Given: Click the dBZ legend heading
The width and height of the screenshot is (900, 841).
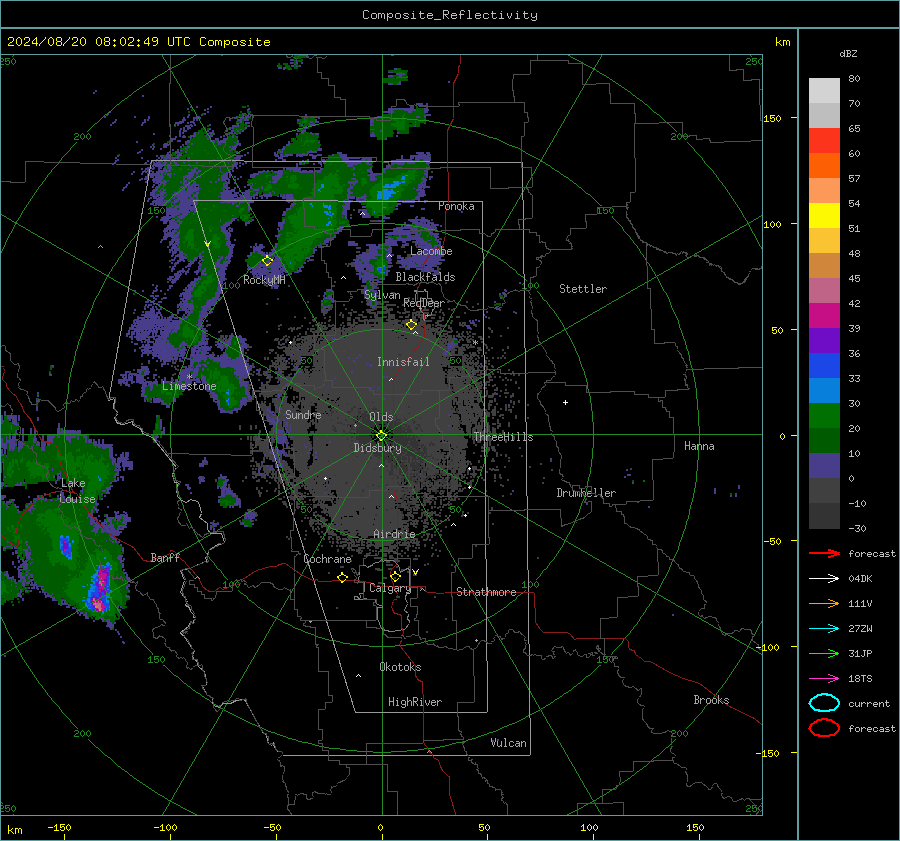Looking at the screenshot, I should [848, 53].
